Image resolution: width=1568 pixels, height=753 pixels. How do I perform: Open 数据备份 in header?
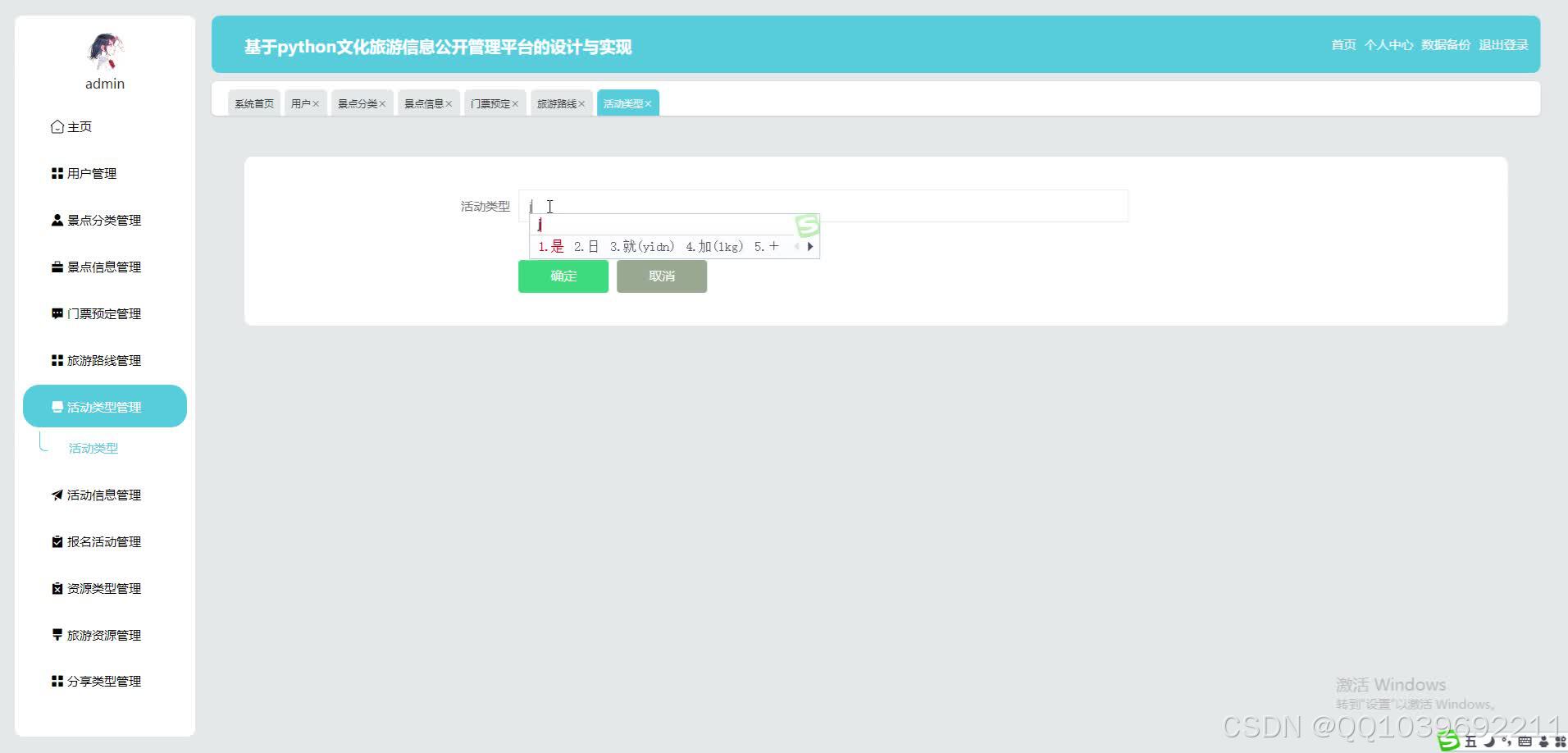tap(1446, 45)
